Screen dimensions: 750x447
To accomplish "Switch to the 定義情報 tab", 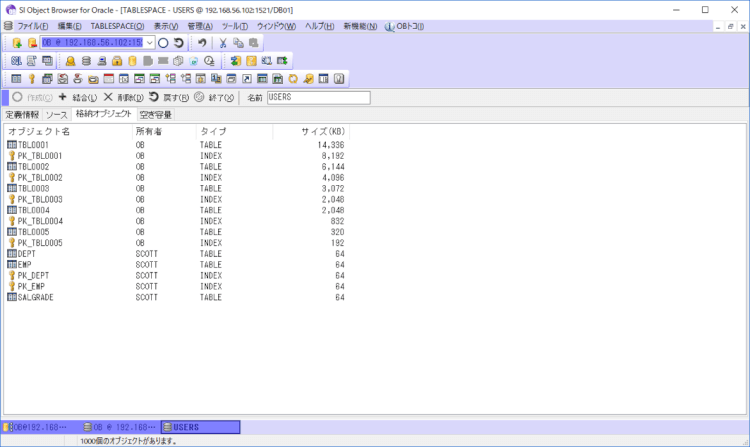I will click(x=22, y=115).
